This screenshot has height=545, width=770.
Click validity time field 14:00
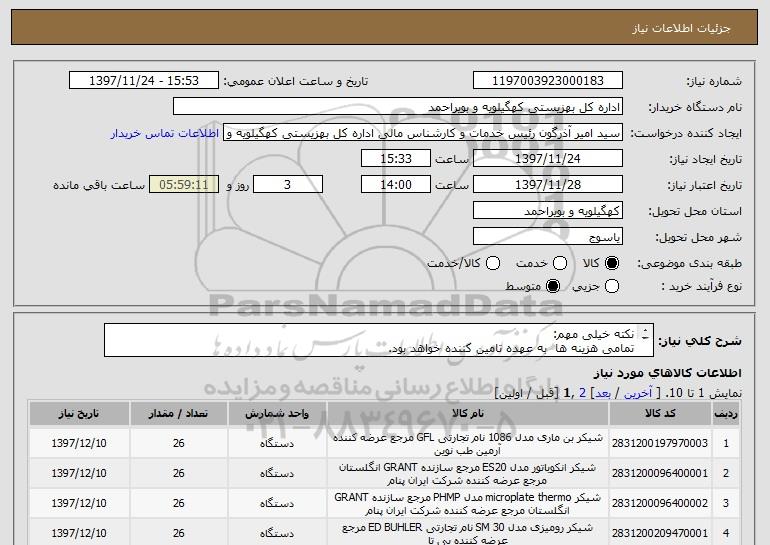(x=396, y=185)
